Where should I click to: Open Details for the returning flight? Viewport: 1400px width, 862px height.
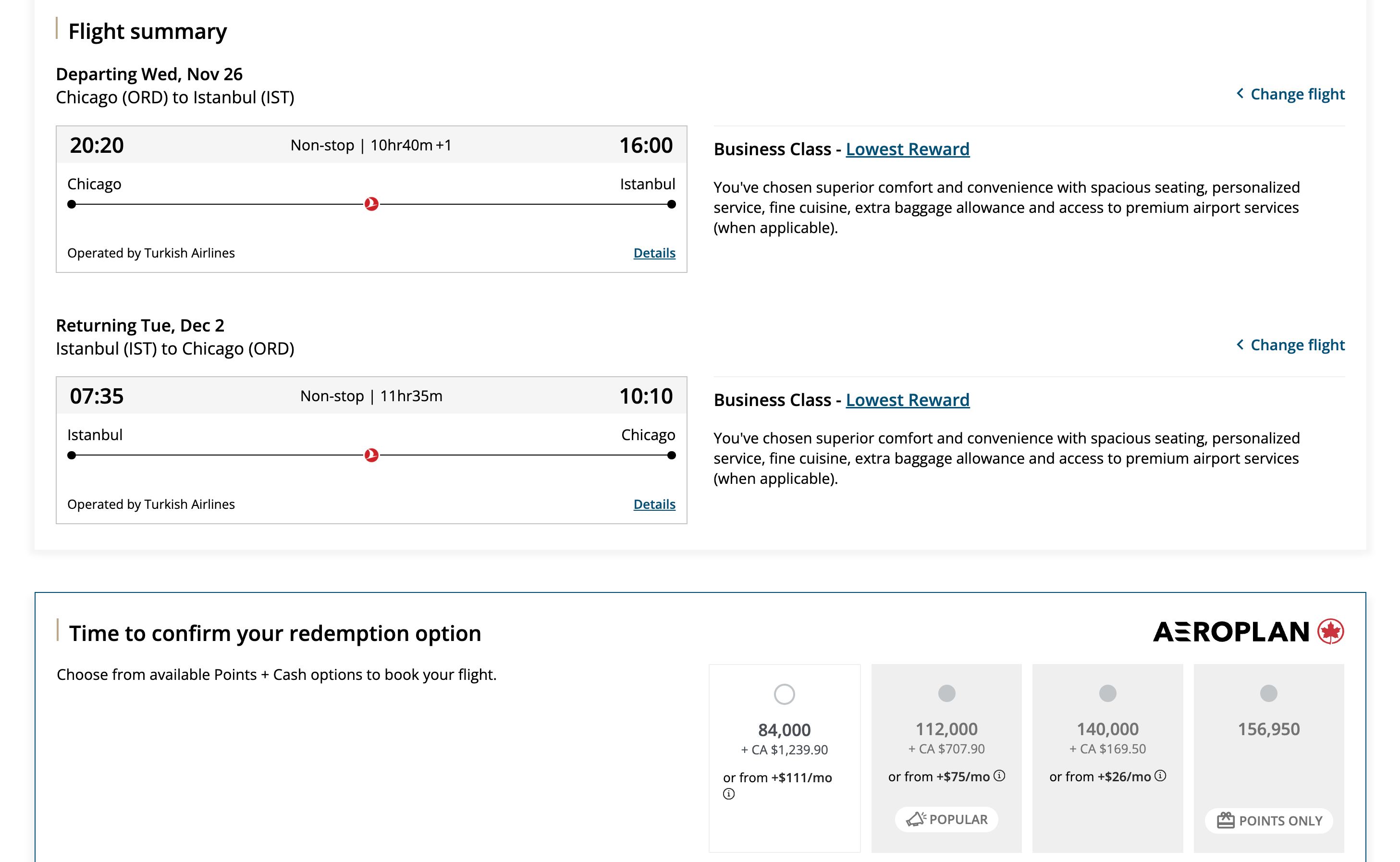click(x=654, y=504)
